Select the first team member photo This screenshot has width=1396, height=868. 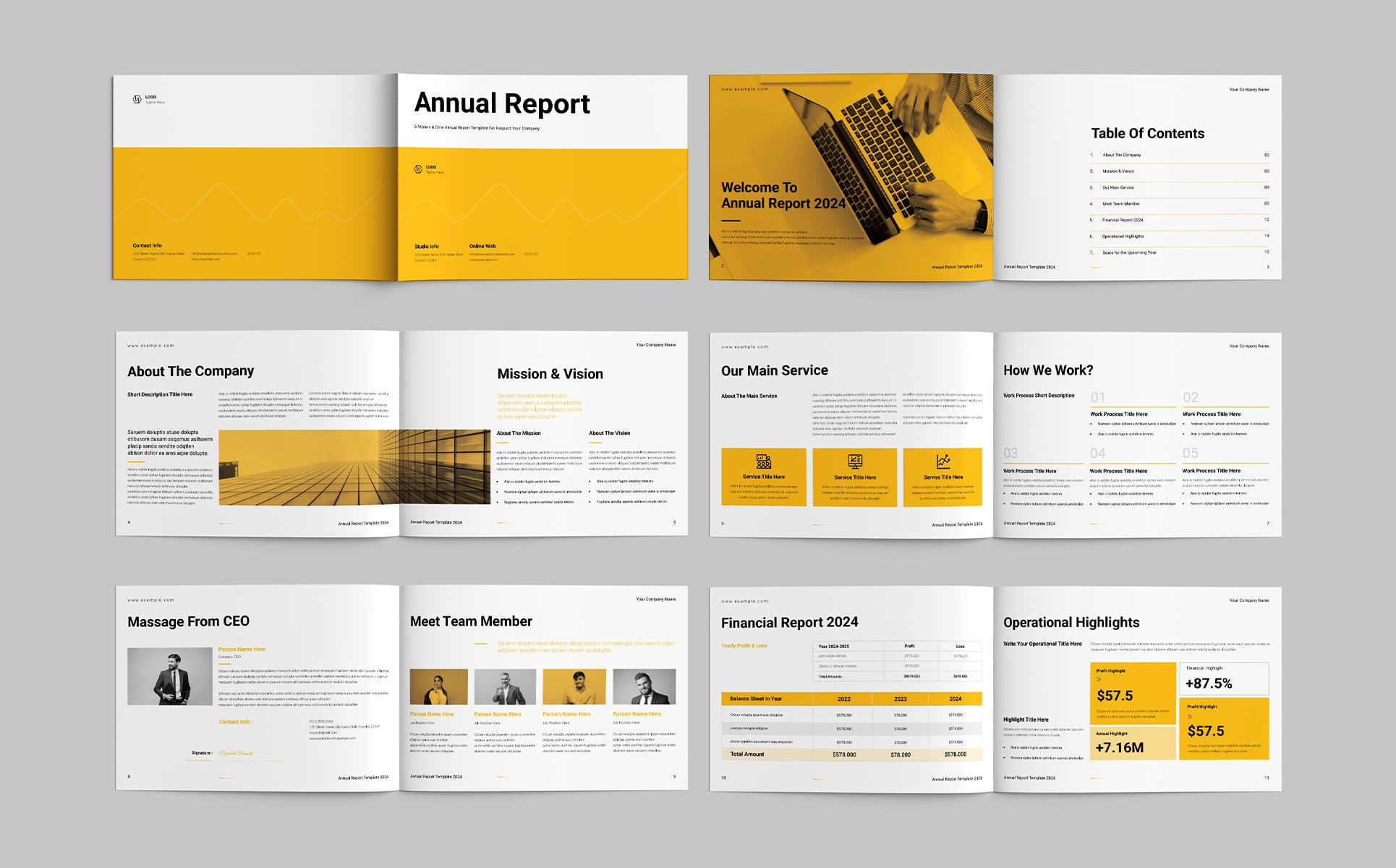coord(438,686)
